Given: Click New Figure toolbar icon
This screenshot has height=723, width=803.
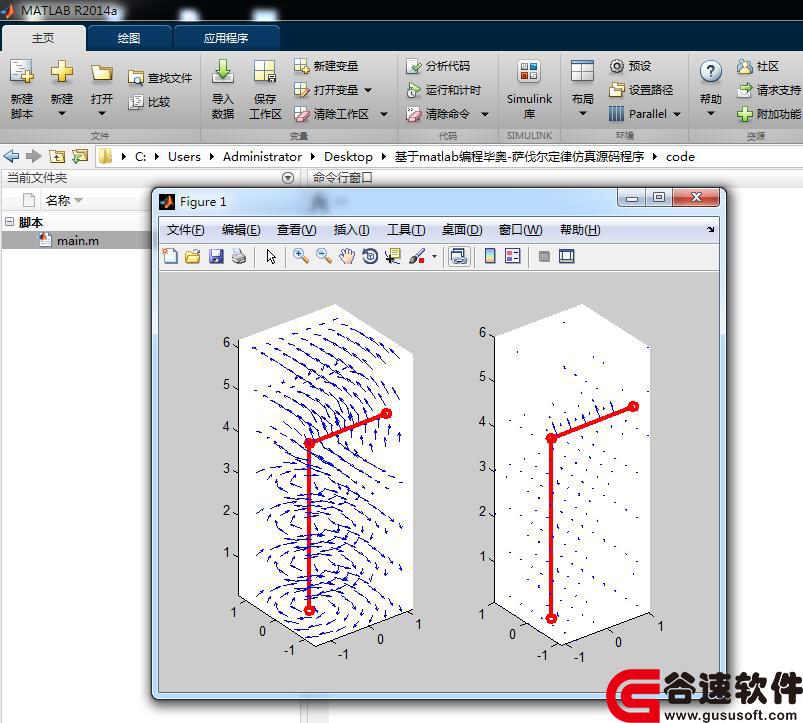Looking at the screenshot, I should pos(170,256).
